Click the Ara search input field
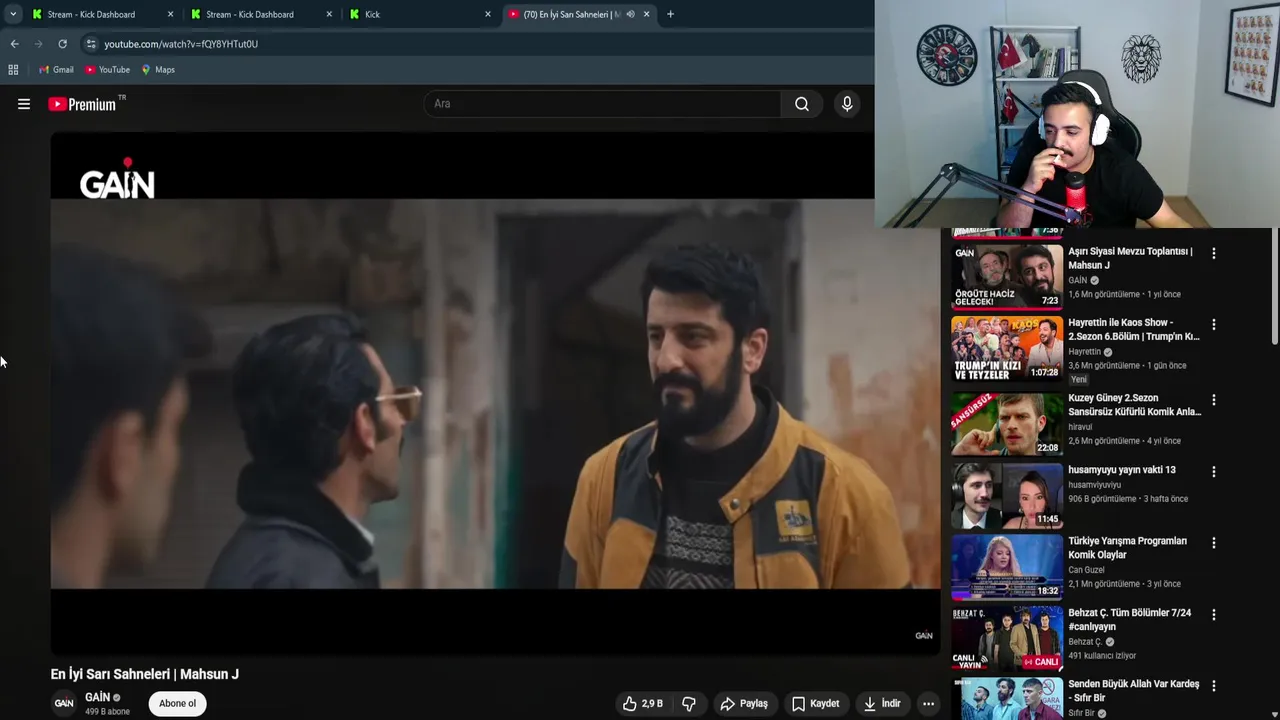This screenshot has height=720, width=1280. [603, 104]
